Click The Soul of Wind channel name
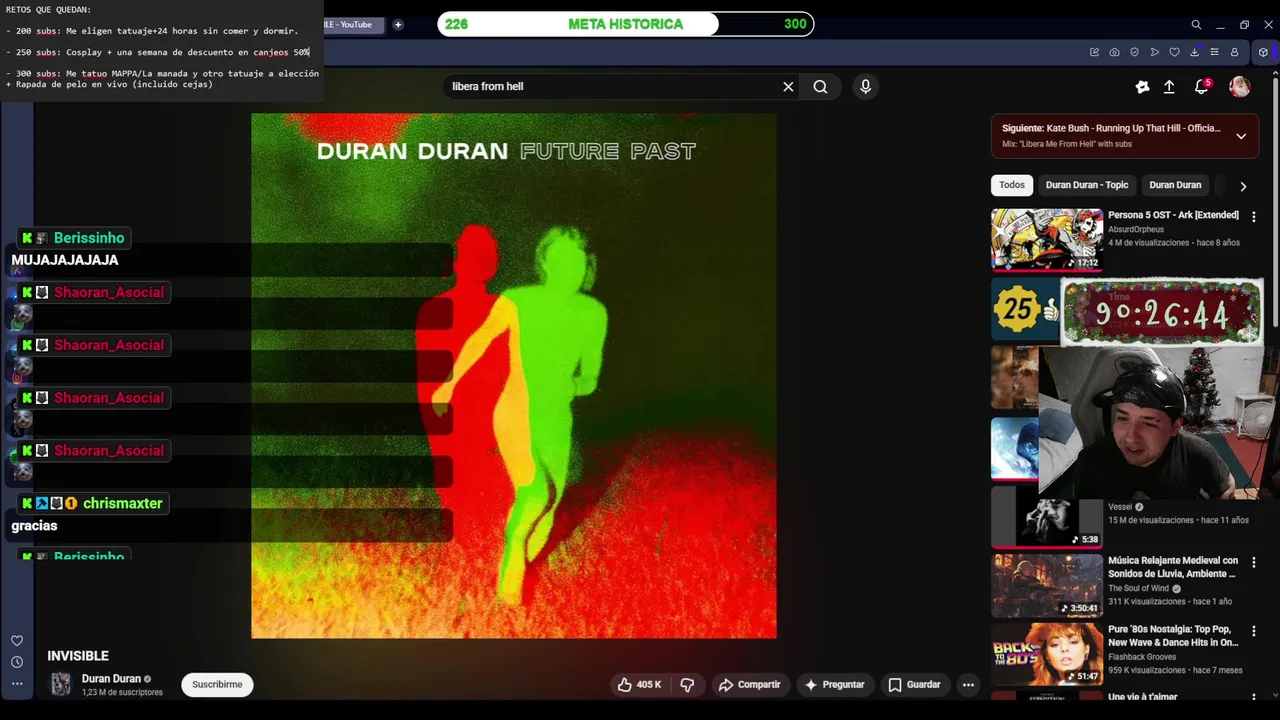The width and height of the screenshot is (1280, 720). click(1138, 588)
